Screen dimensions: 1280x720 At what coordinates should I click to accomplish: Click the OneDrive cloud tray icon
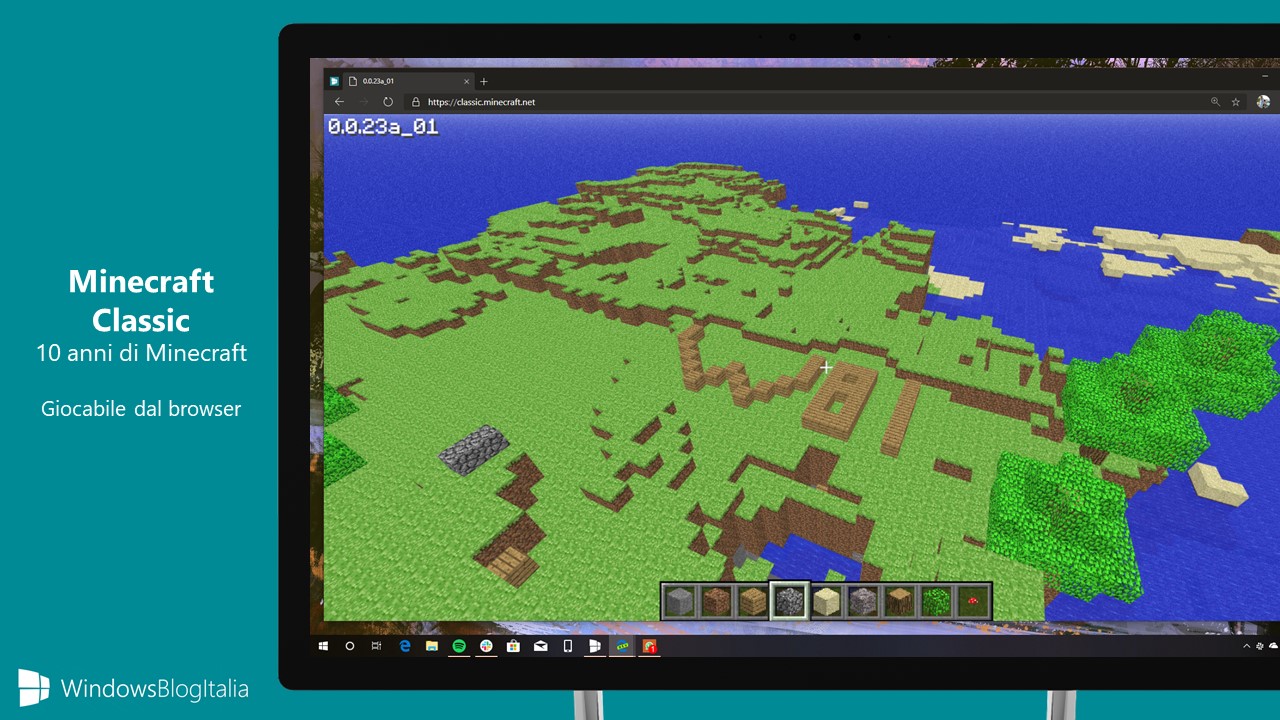1273,646
